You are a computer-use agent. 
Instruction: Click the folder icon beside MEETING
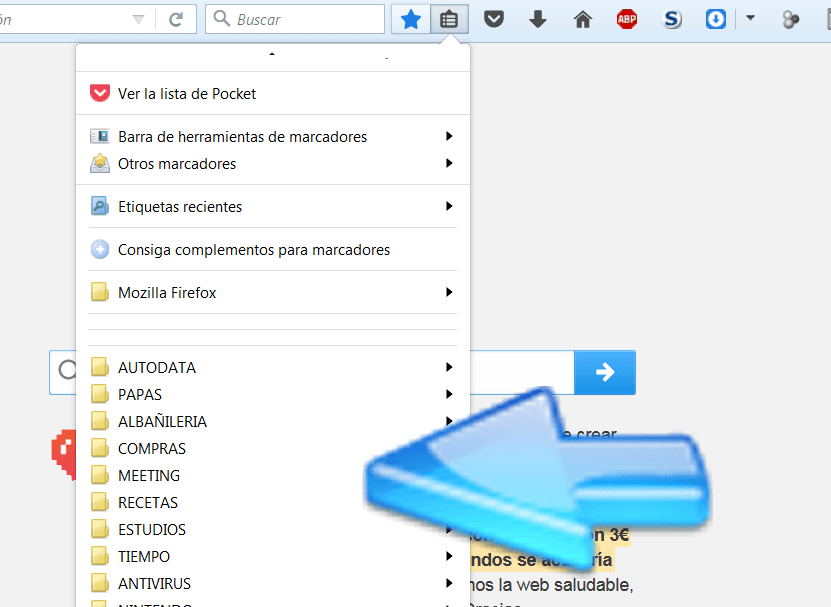coord(100,475)
